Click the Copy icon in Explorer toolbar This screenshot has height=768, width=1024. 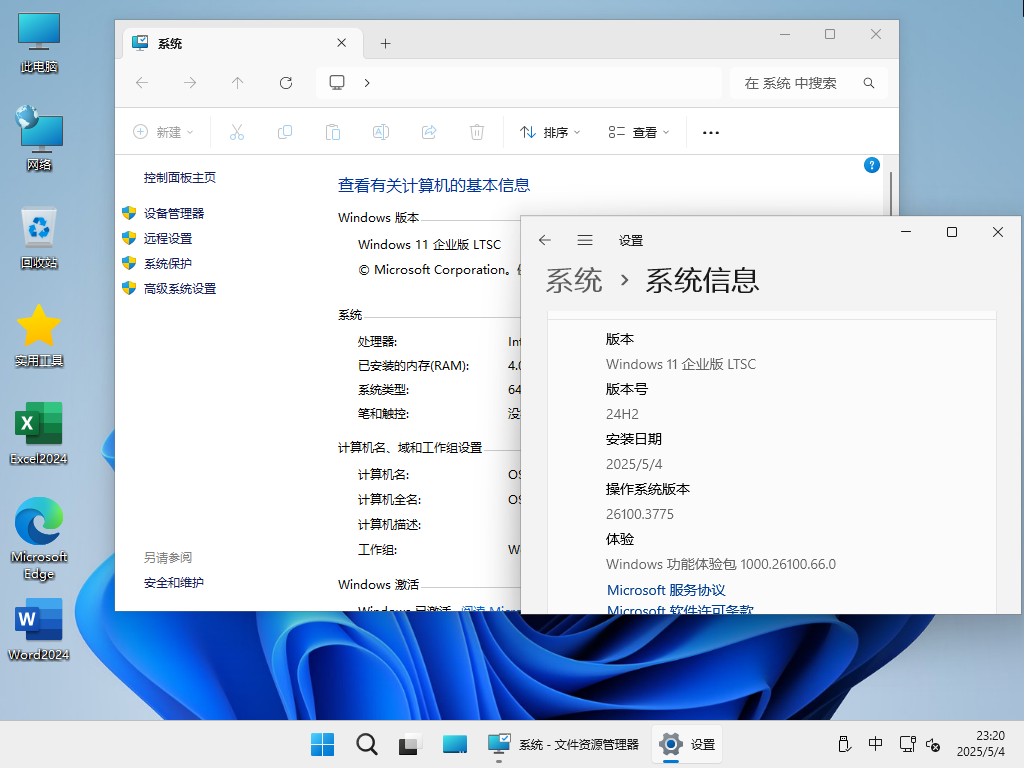coord(285,133)
